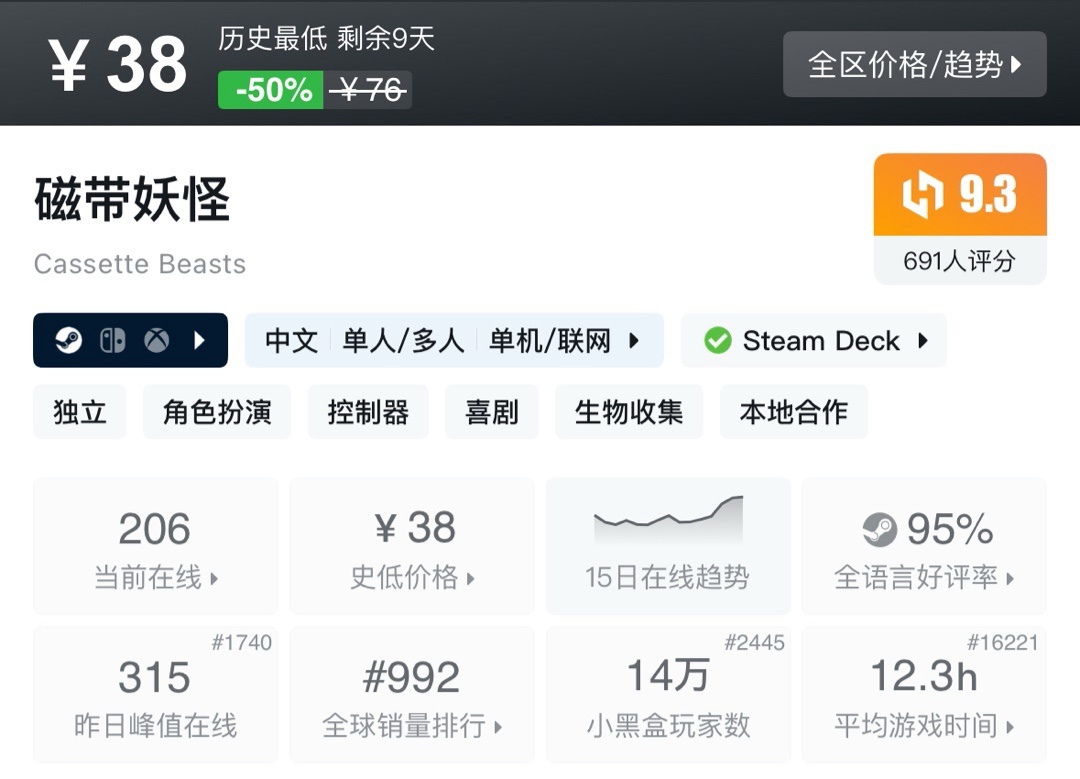Click the -50% discount badge
Image resolution: width=1080 pixels, height=779 pixels.
[x=272, y=91]
